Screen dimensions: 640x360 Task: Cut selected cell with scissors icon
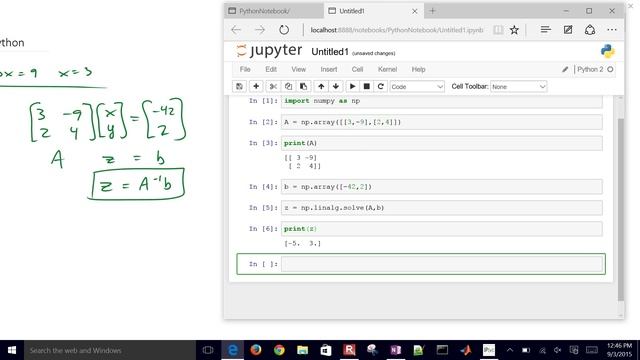(273, 87)
